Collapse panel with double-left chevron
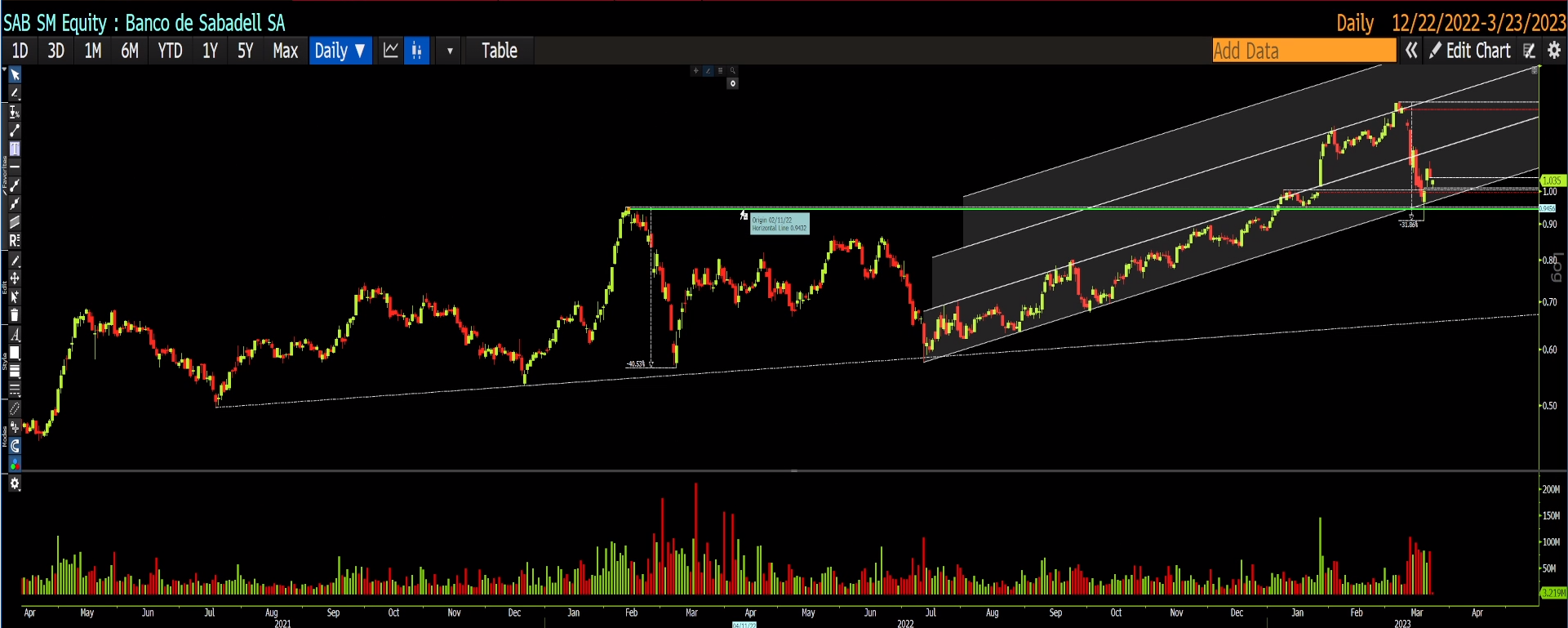The image size is (1568, 628). [1411, 51]
